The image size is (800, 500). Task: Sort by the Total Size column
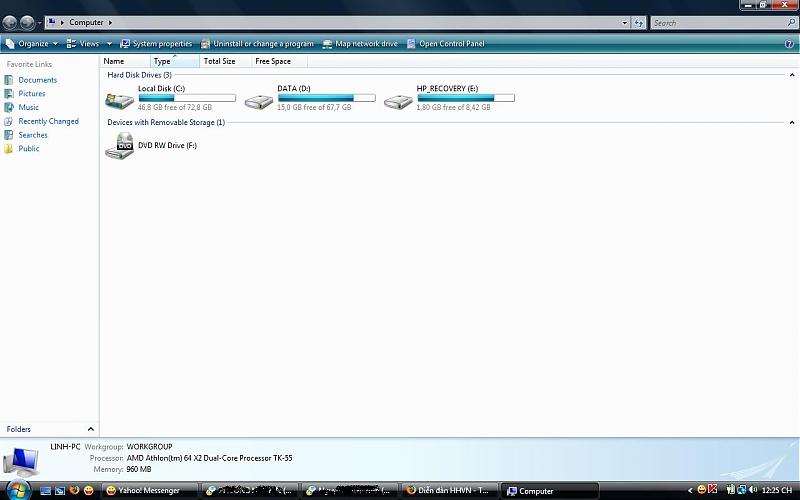[x=219, y=61]
